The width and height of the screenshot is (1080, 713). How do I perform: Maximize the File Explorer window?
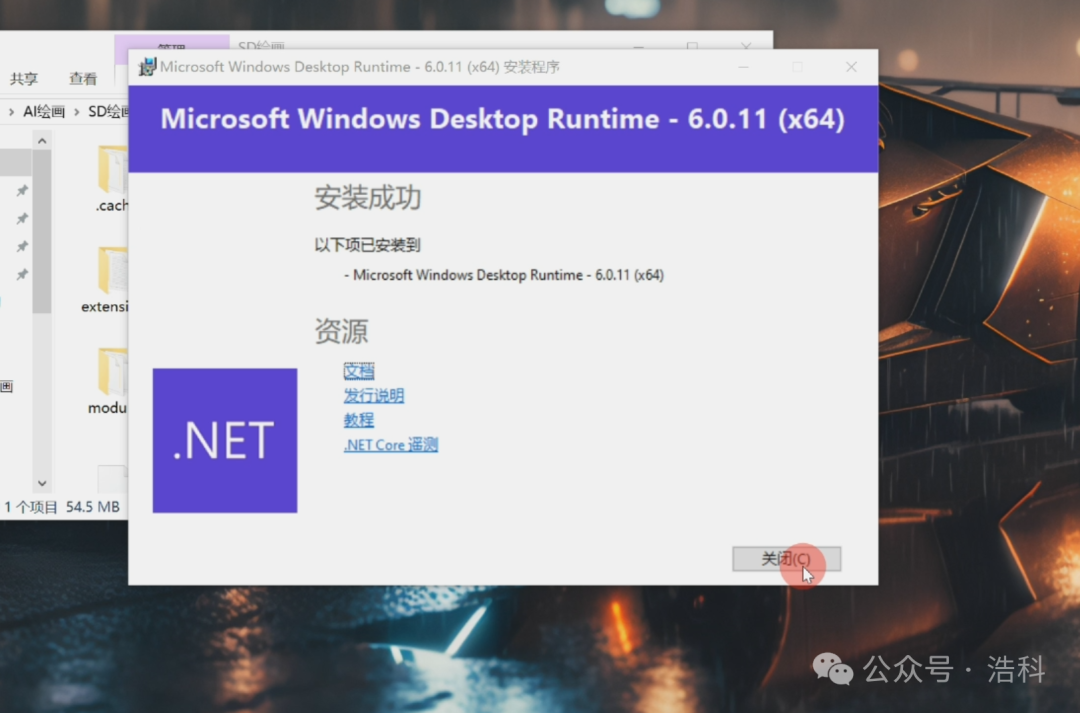[x=692, y=45]
